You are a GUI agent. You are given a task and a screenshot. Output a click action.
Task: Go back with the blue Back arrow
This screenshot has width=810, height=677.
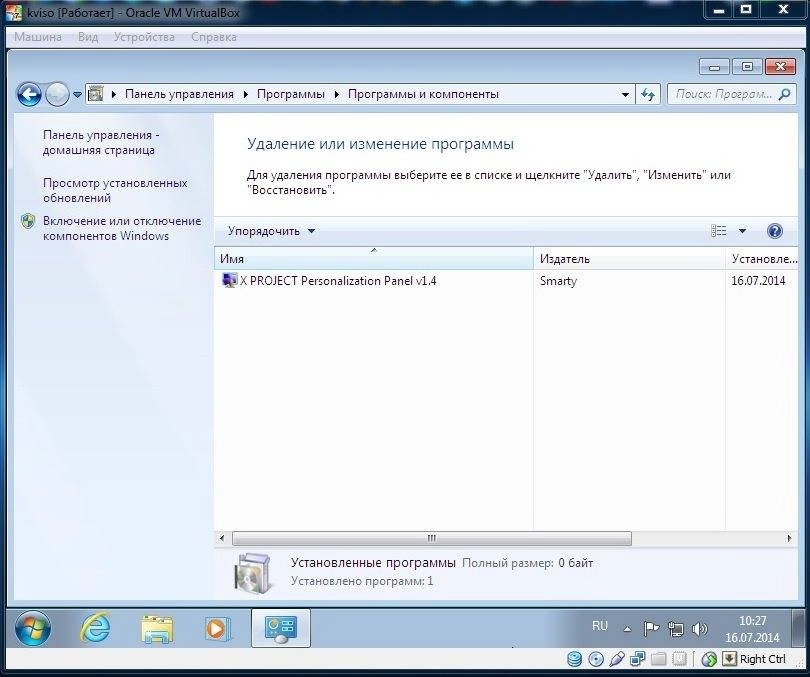(x=29, y=95)
